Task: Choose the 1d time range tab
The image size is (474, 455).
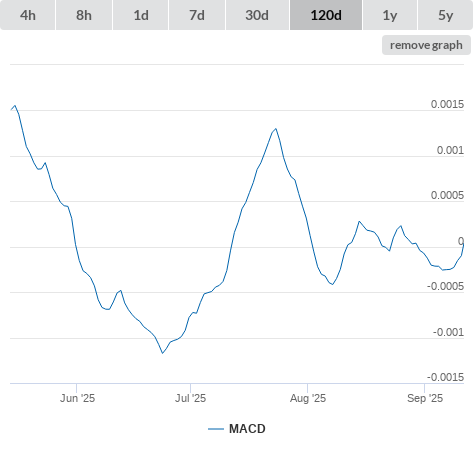Action: point(141,15)
